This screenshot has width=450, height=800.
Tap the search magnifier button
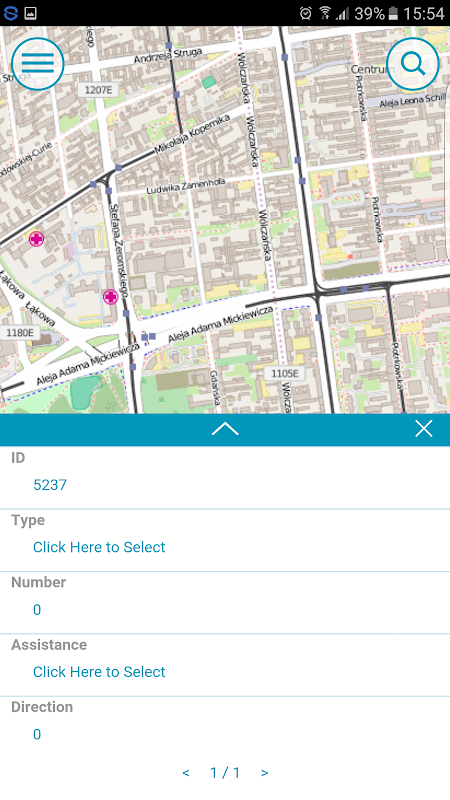[x=413, y=64]
